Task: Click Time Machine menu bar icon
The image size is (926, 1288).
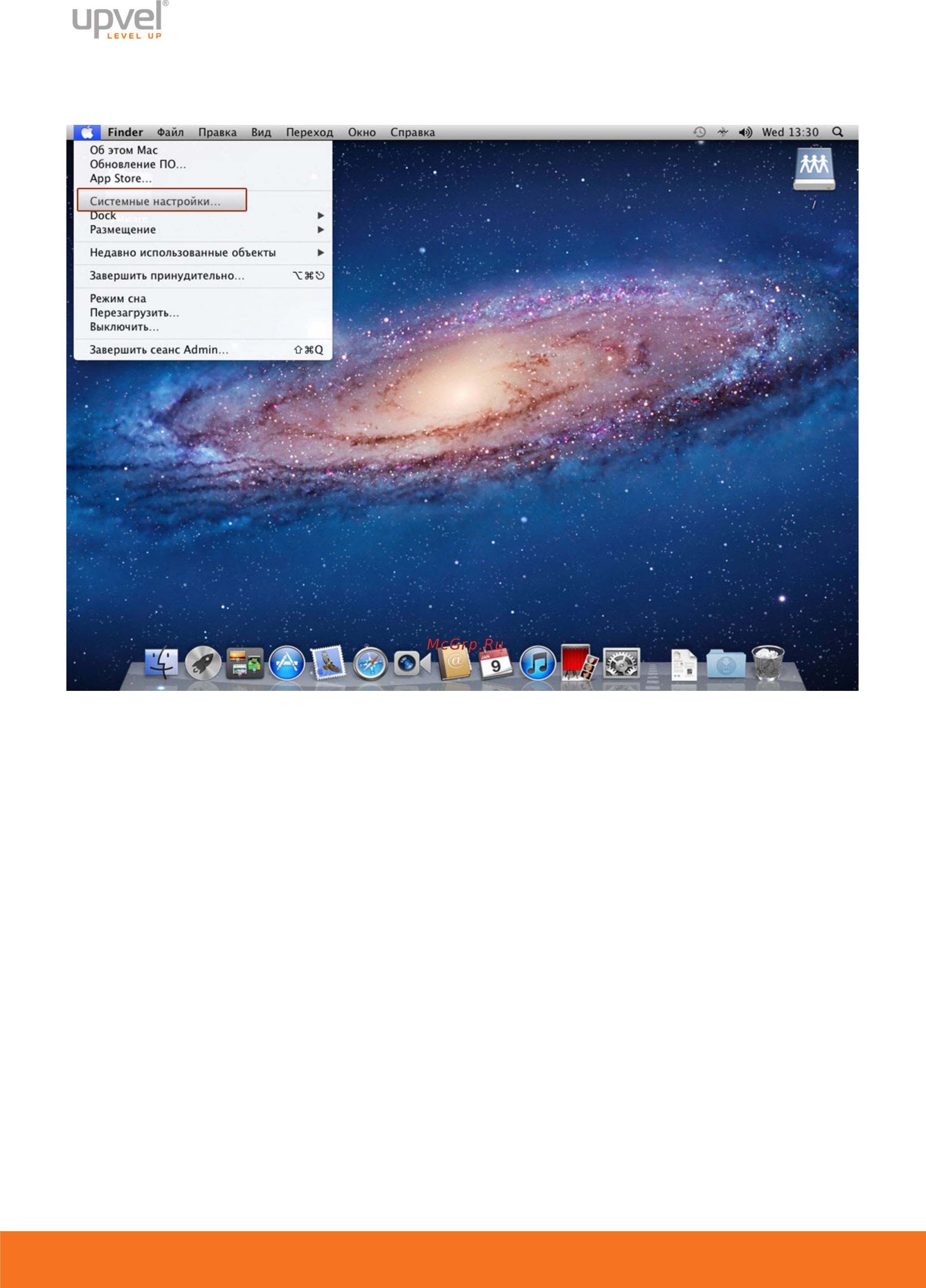Action: 700,132
